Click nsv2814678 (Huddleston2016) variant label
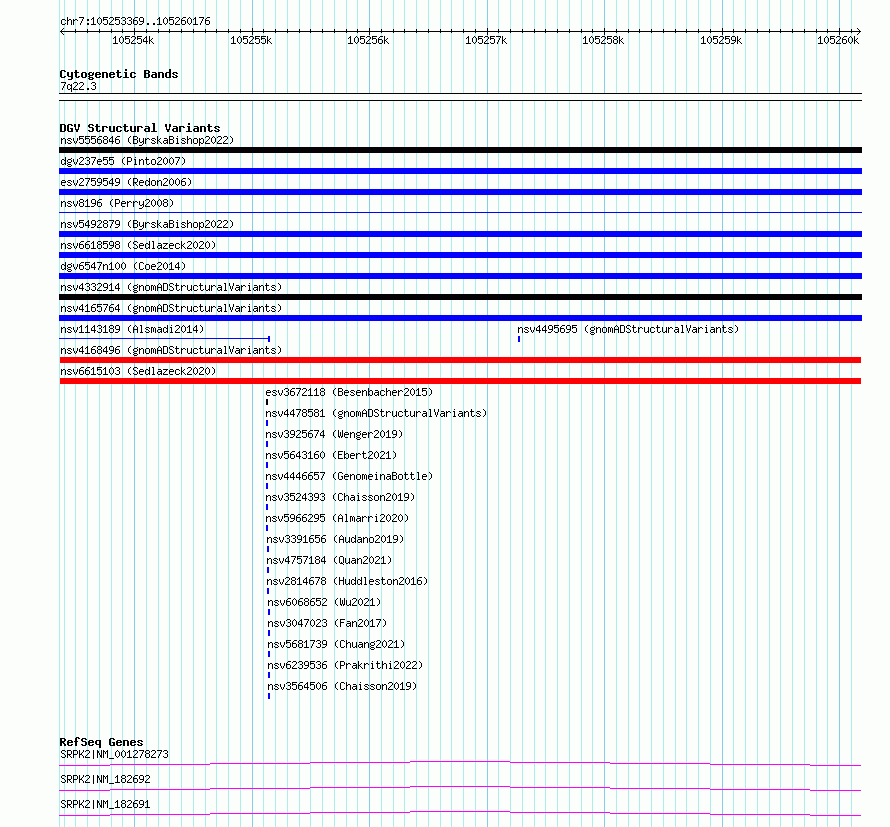Viewport: 890px width, 827px height. point(347,581)
